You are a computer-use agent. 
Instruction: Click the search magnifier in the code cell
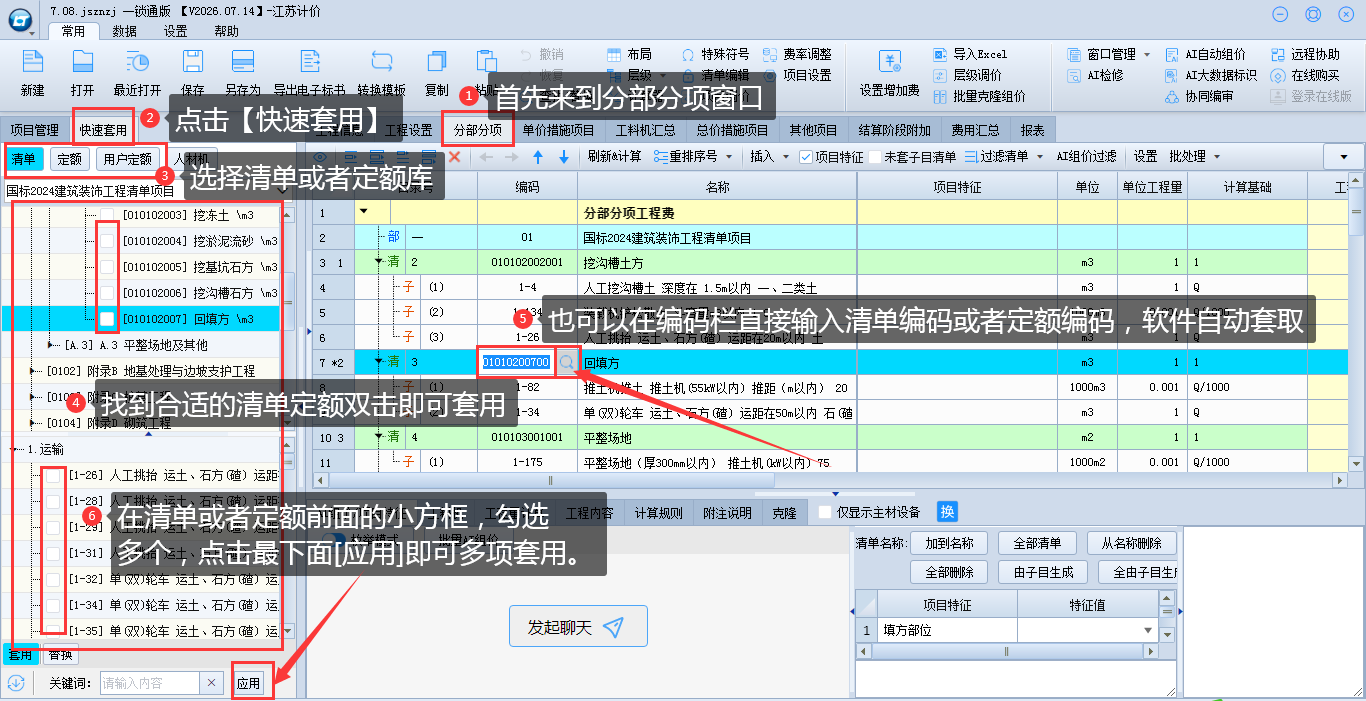566,362
